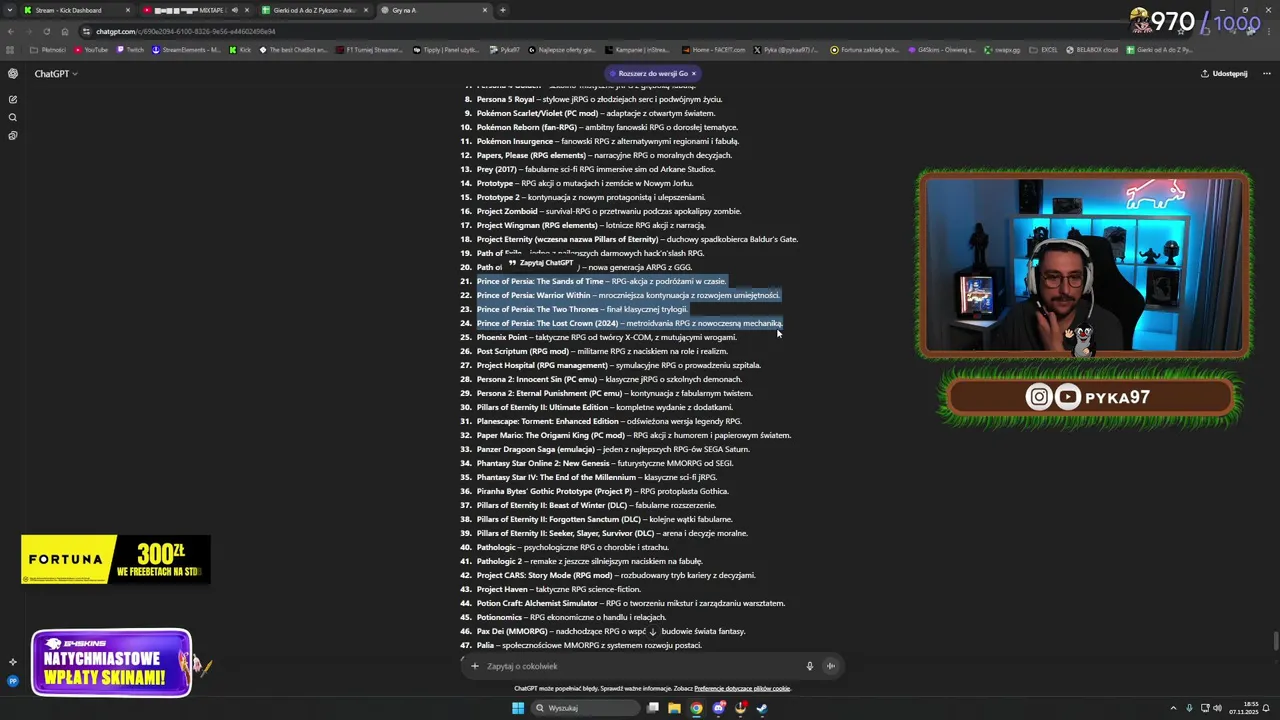Open the EXCEL bookmark folder
1280x720 pixels.
point(1043,49)
